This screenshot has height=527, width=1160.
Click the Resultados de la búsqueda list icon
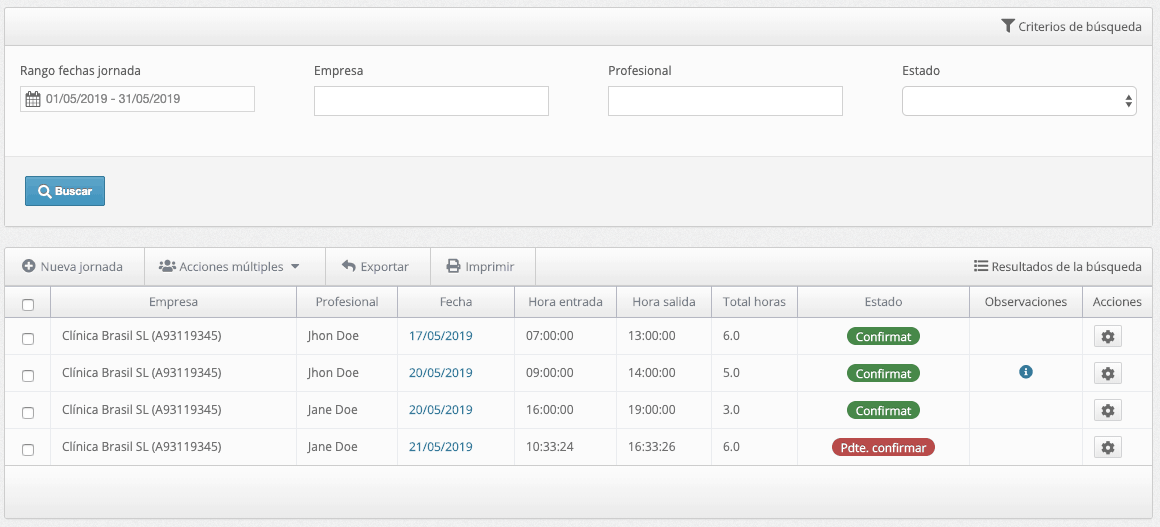coord(981,266)
